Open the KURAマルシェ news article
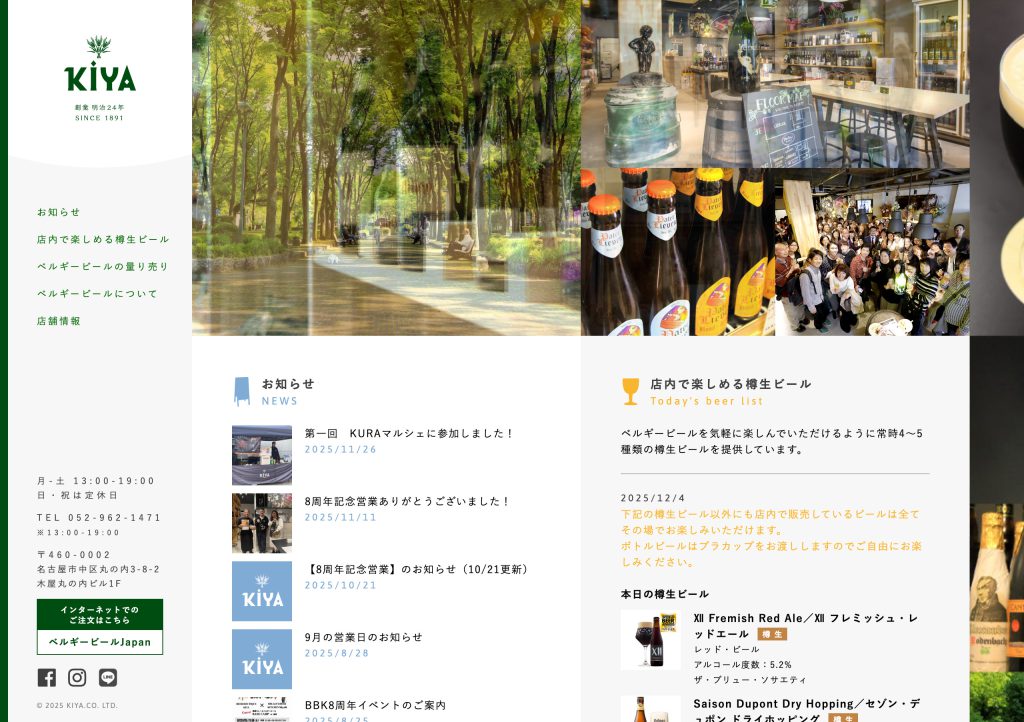1024x722 pixels. pos(409,433)
